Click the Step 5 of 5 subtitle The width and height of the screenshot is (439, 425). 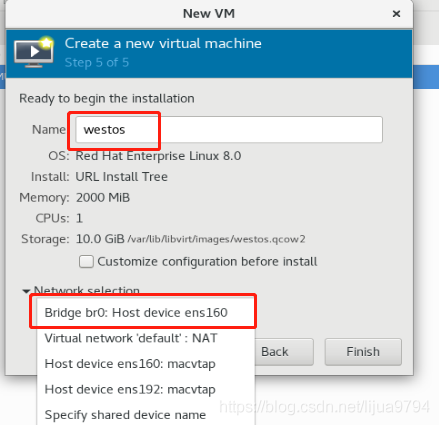coord(97,62)
